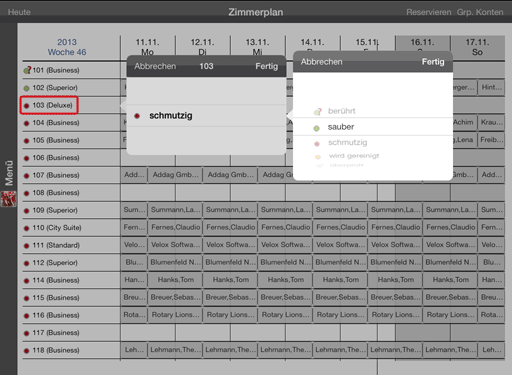Pick schmutzig in the status picker
Image resolution: width=512 pixels, height=375 pixels.
pos(373,143)
